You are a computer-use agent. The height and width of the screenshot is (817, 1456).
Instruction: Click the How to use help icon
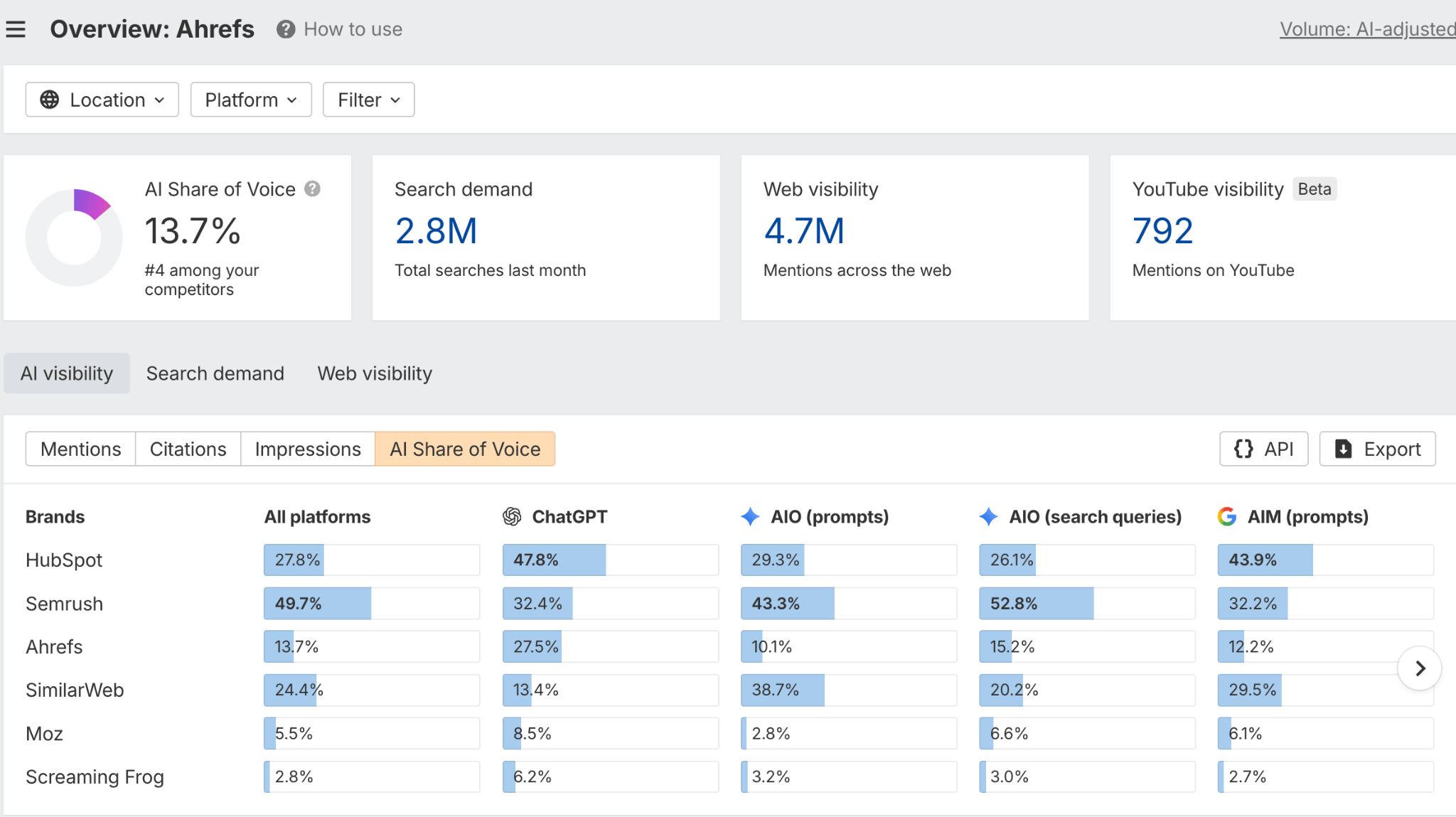286,29
